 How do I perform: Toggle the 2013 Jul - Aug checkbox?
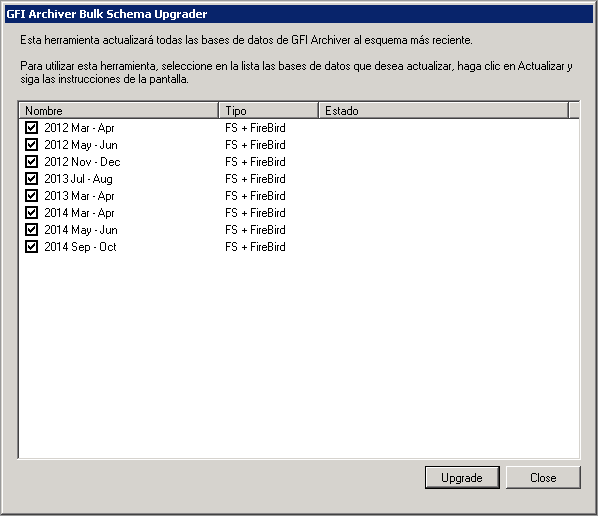click(x=31, y=178)
